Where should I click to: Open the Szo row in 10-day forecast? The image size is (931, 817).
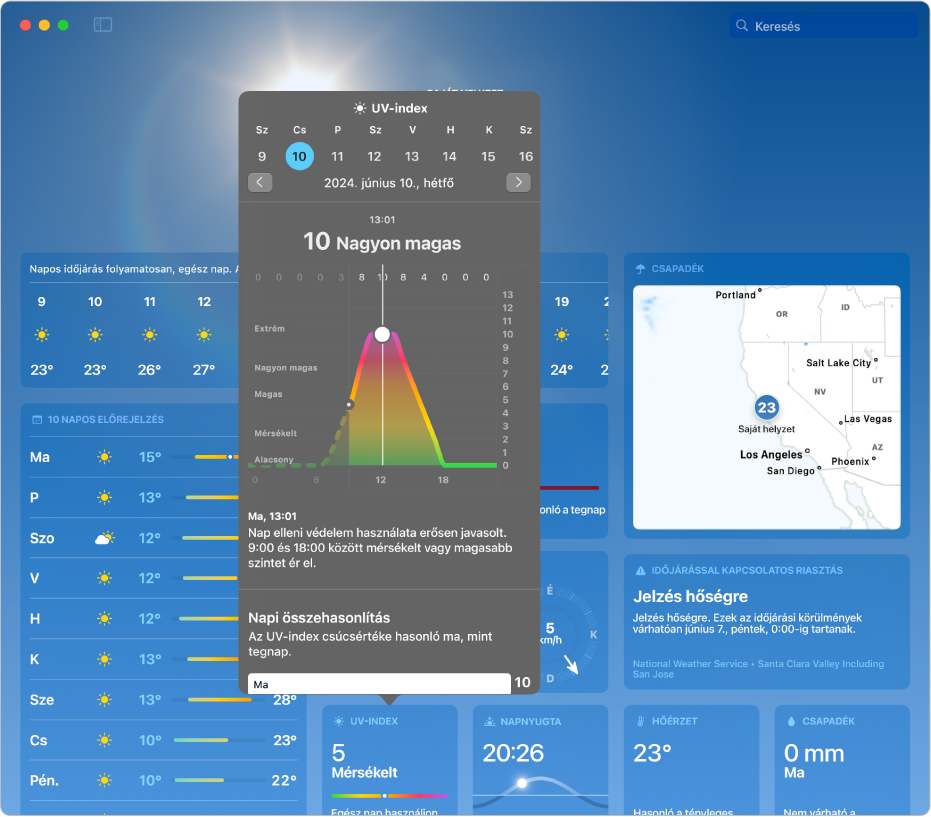click(134, 539)
